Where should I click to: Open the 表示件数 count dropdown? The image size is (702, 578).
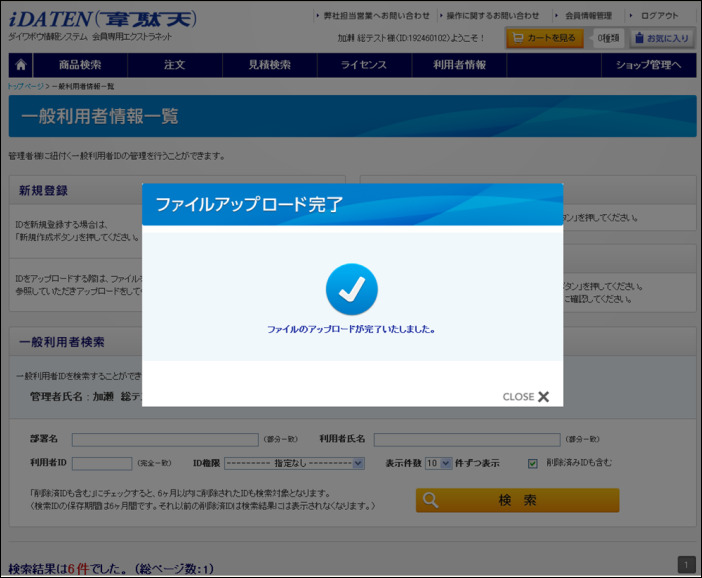click(x=438, y=464)
